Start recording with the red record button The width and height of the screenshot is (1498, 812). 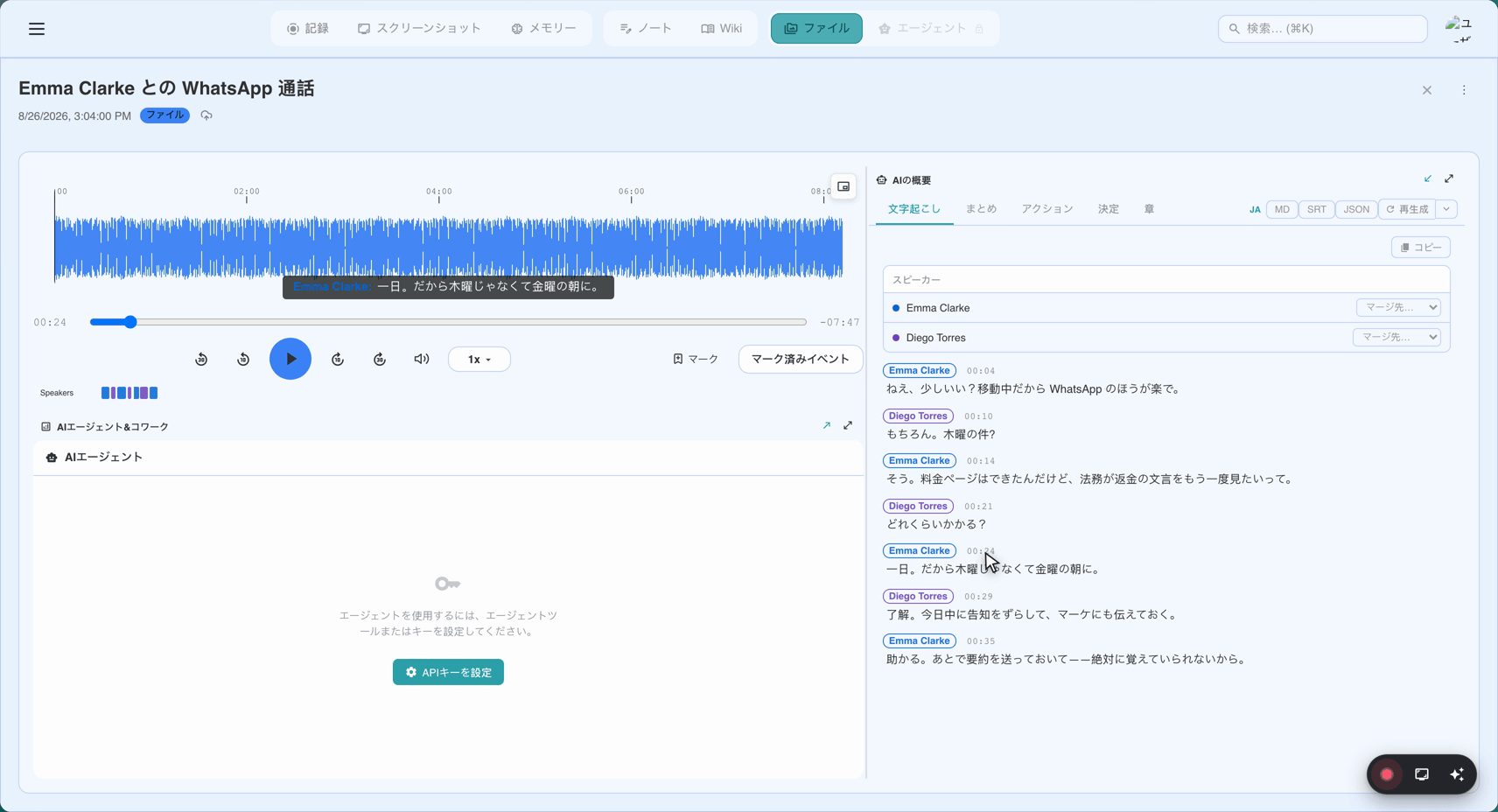tap(1387, 774)
